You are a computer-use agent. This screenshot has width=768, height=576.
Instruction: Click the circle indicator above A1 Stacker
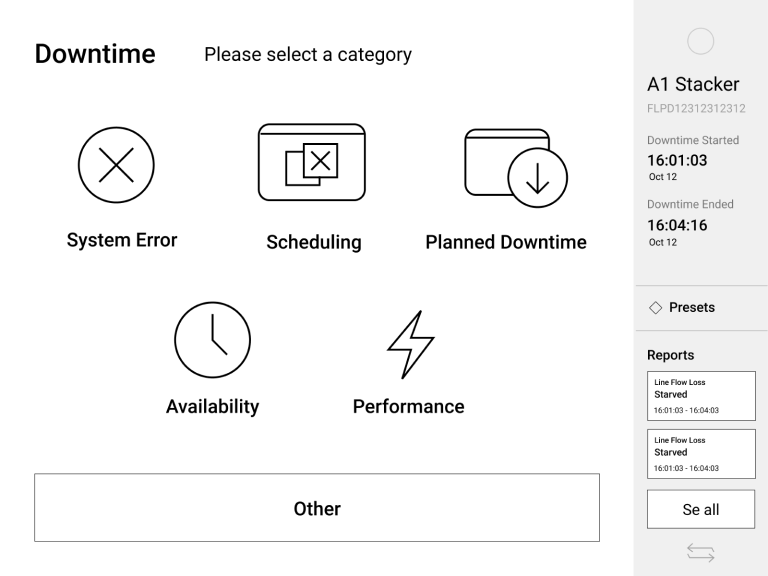(701, 40)
